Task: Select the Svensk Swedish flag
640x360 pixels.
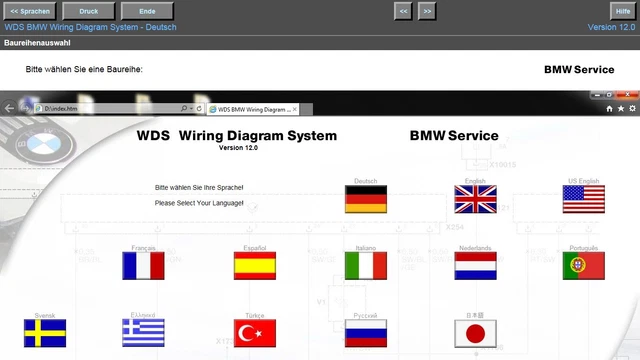Action: pos(45,333)
